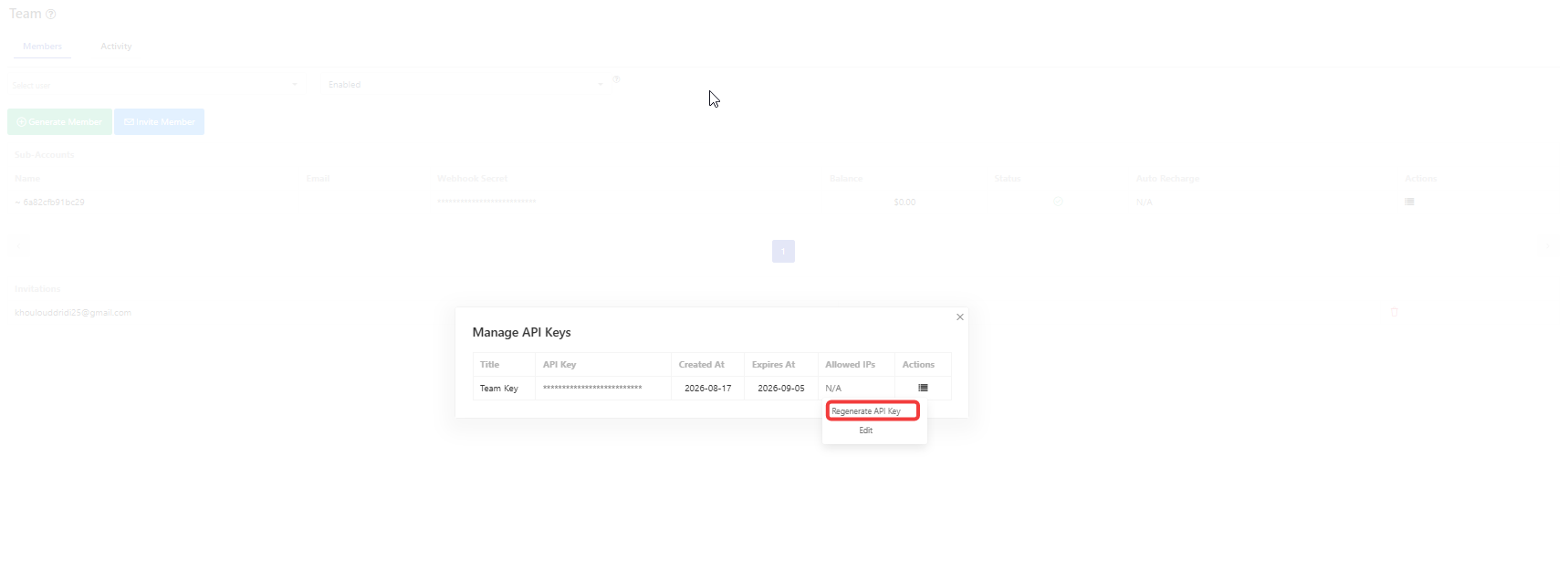1568x571 pixels.
Task: Click the Name column header in Sub-Accounts
Action: click(27, 179)
